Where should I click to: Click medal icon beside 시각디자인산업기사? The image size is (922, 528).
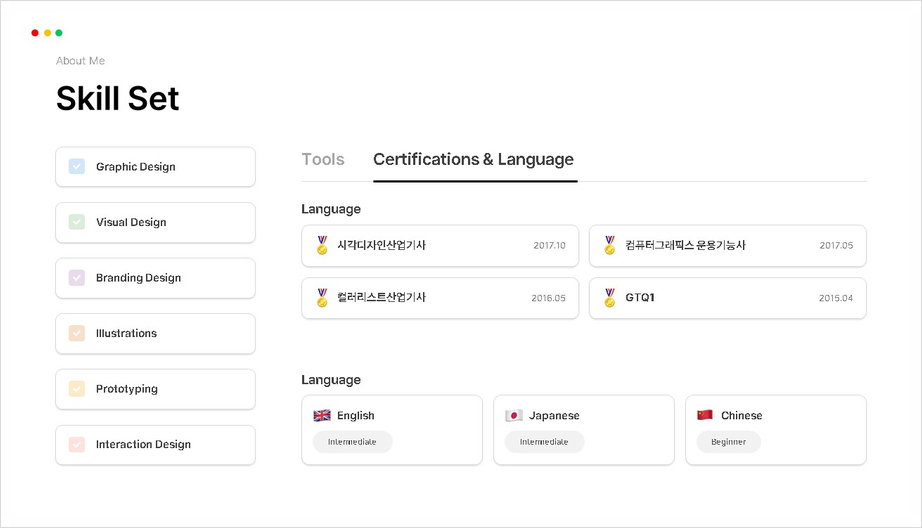(x=322, y=245)
